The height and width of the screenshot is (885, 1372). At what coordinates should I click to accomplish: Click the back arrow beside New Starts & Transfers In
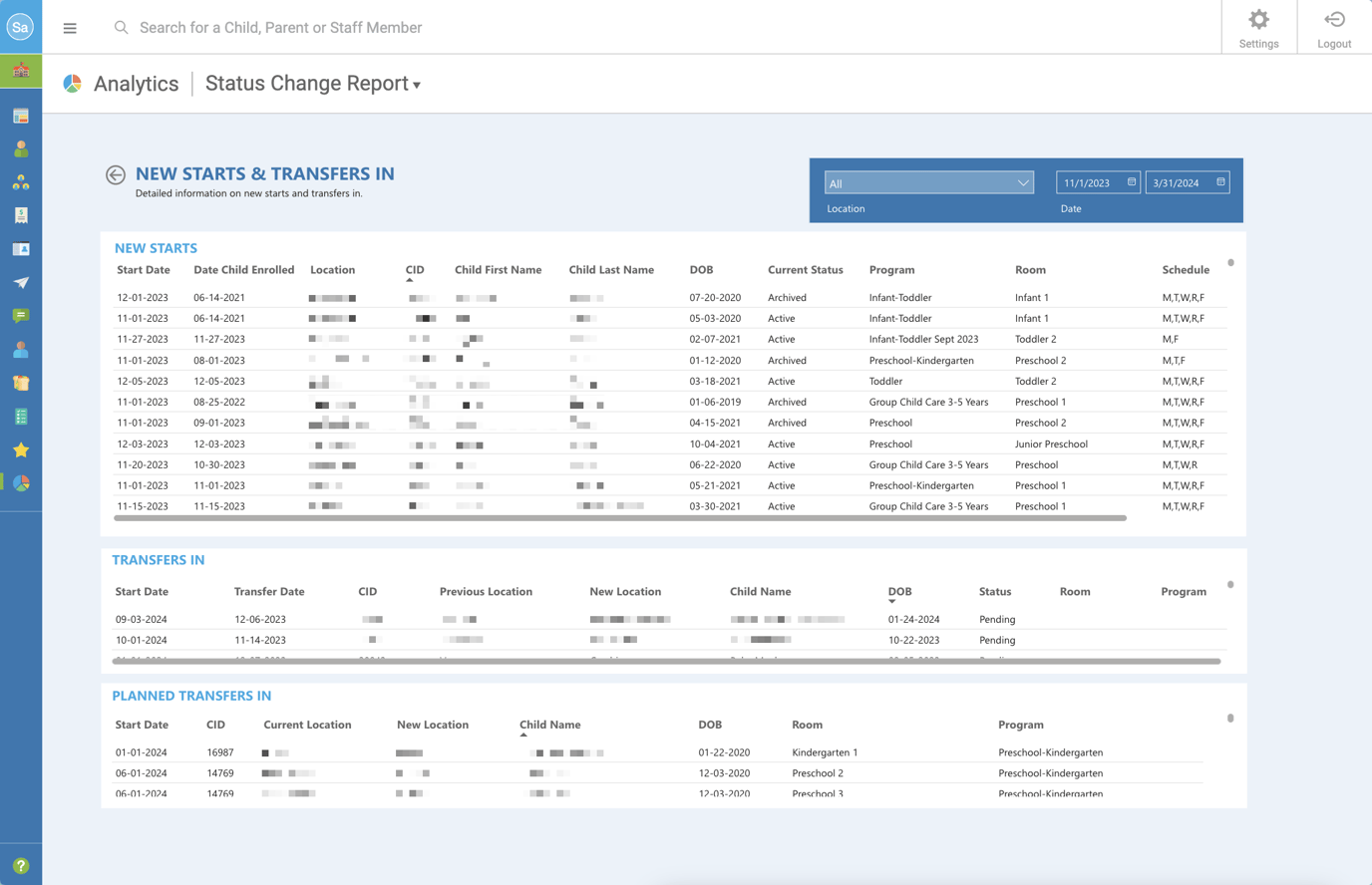(116, 173)
